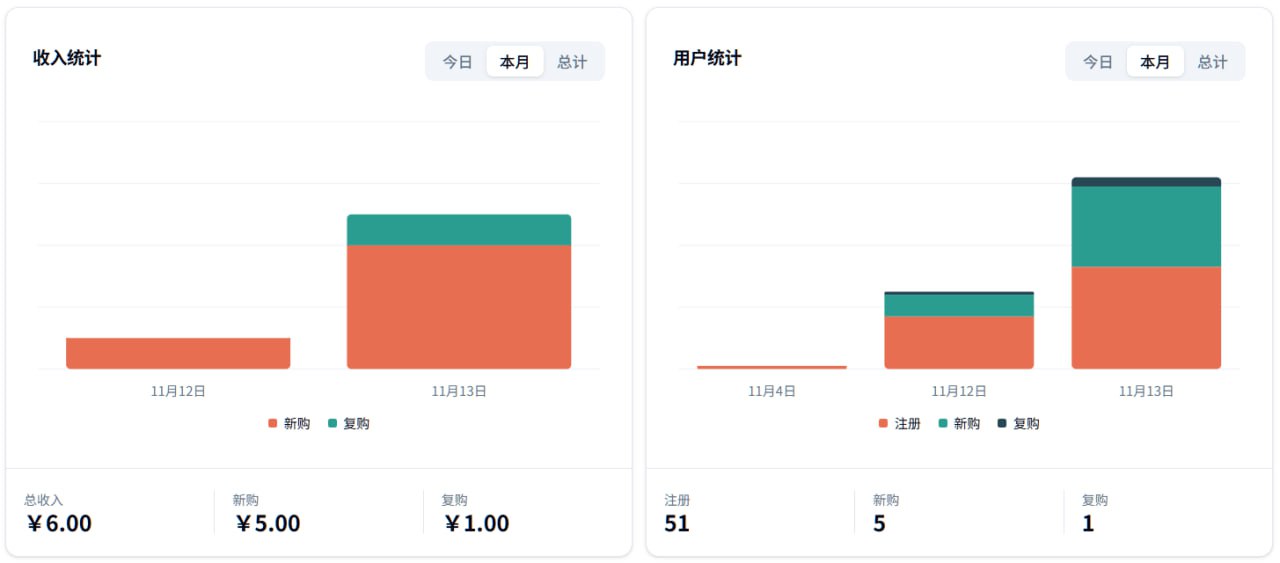
Task: Click orange 新购 segment of 11月13日 revenue bar
Action: (x=459, y=307)
